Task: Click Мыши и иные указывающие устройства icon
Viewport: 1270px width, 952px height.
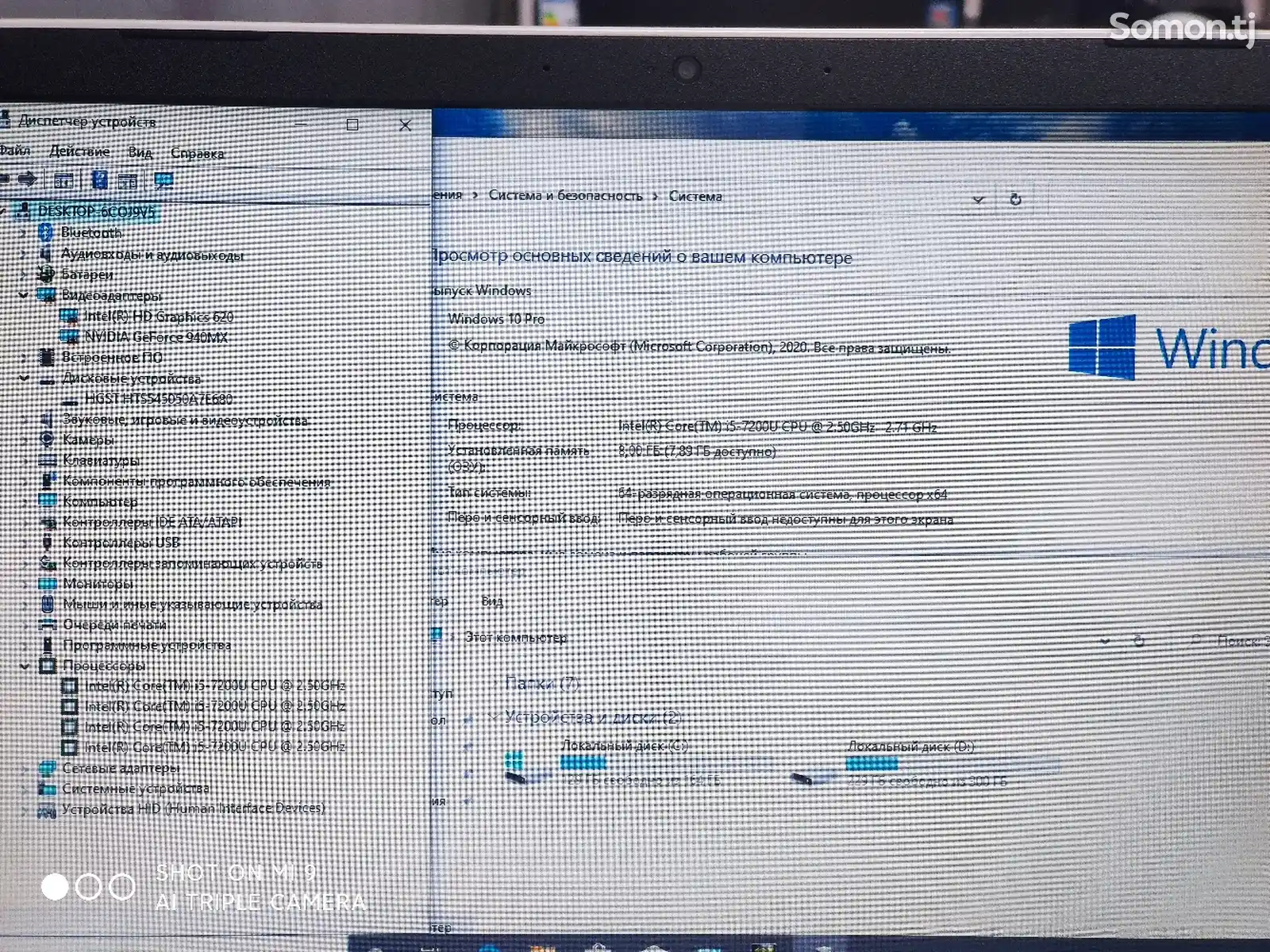Action: pyautogui.click(x=48, y=604)
